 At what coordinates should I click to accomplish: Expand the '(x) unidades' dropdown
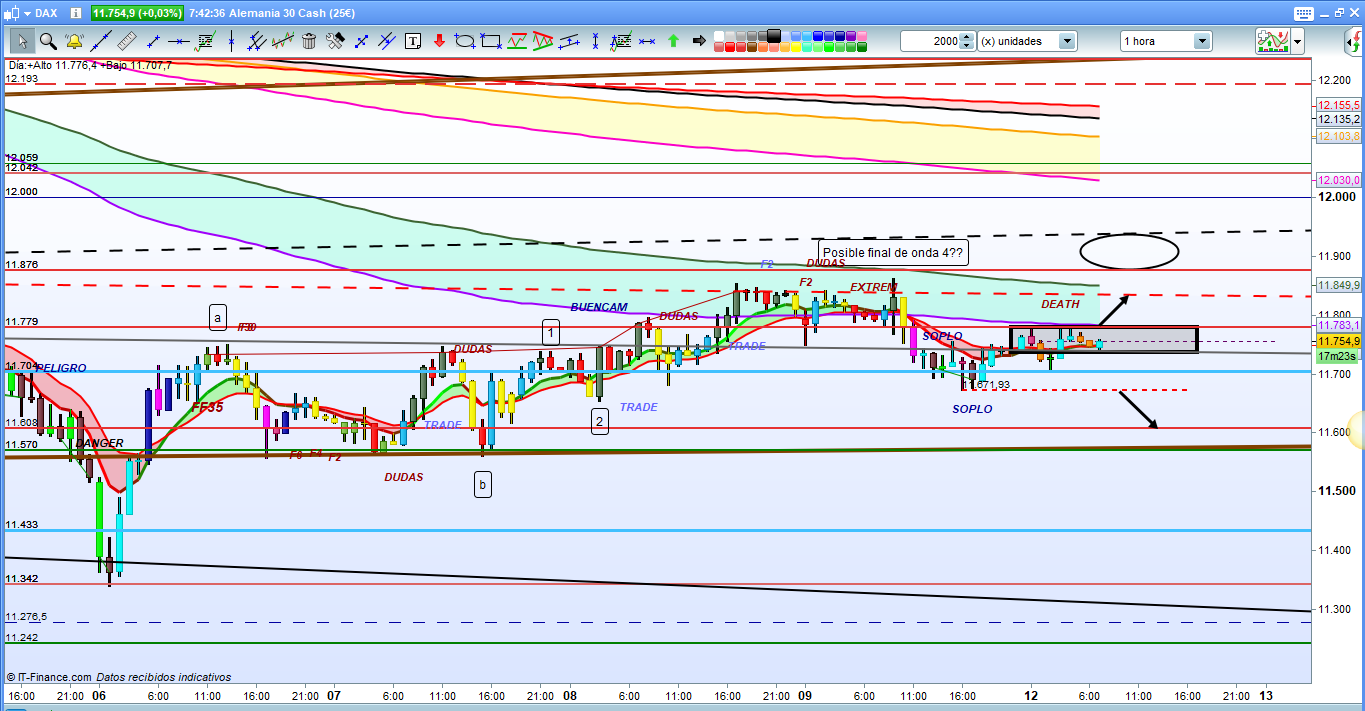point(1067,41)
